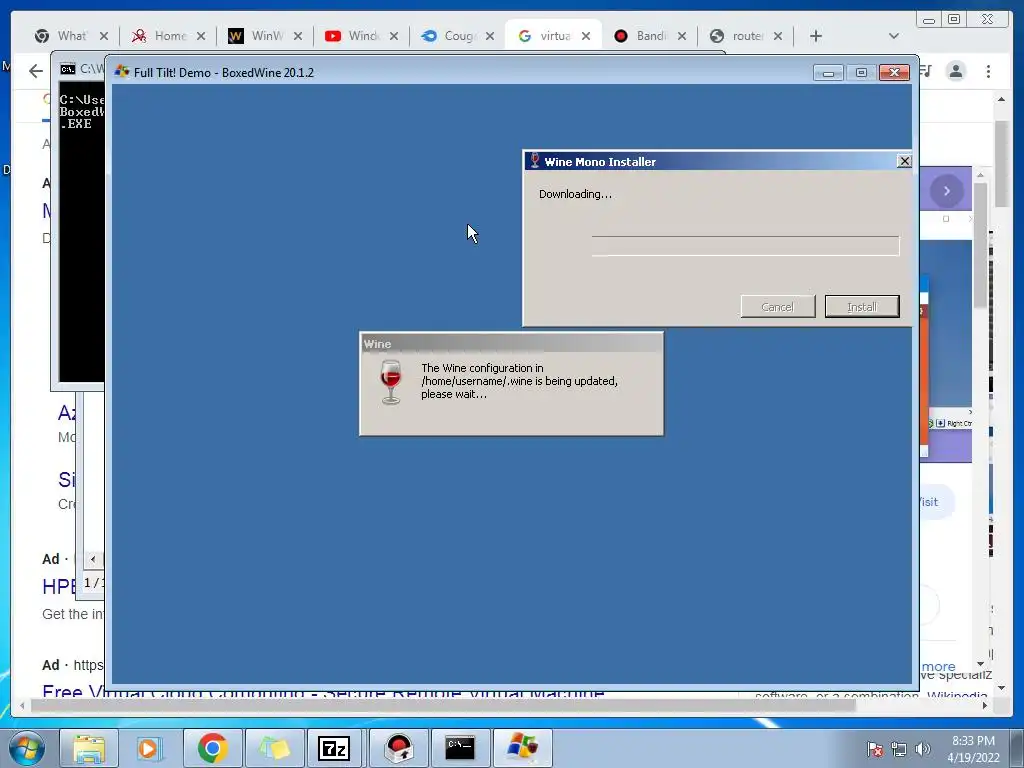Open the Windows Start menu orb

pyautogui.click(x=26, y=748)
